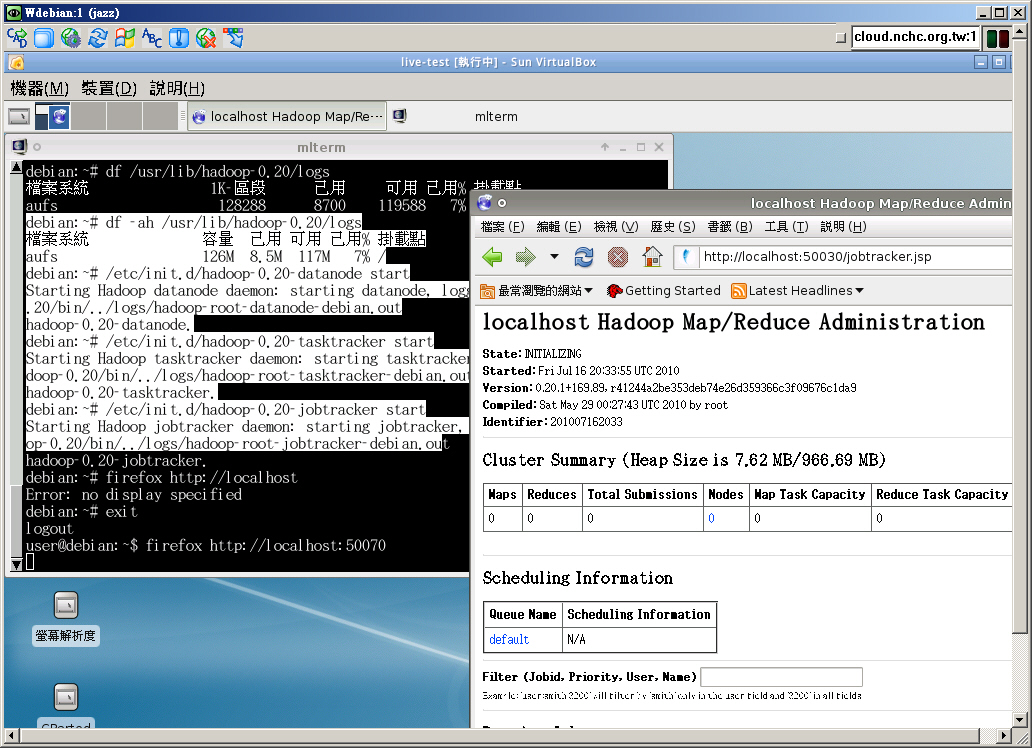Select the 螢幕解析度 desktop icon

[x=66, y=618]
